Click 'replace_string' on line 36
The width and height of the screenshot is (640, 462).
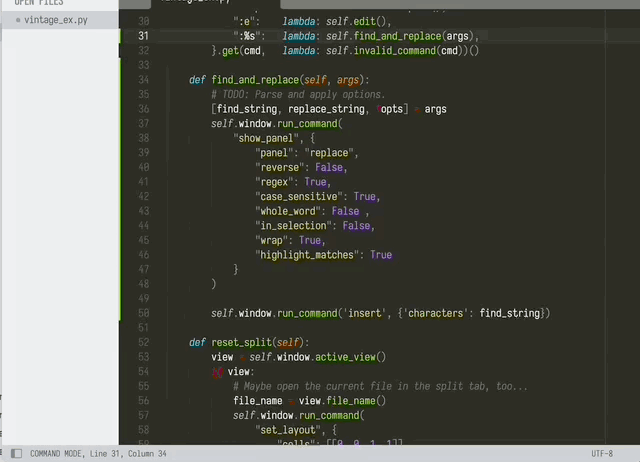point(326,109)
